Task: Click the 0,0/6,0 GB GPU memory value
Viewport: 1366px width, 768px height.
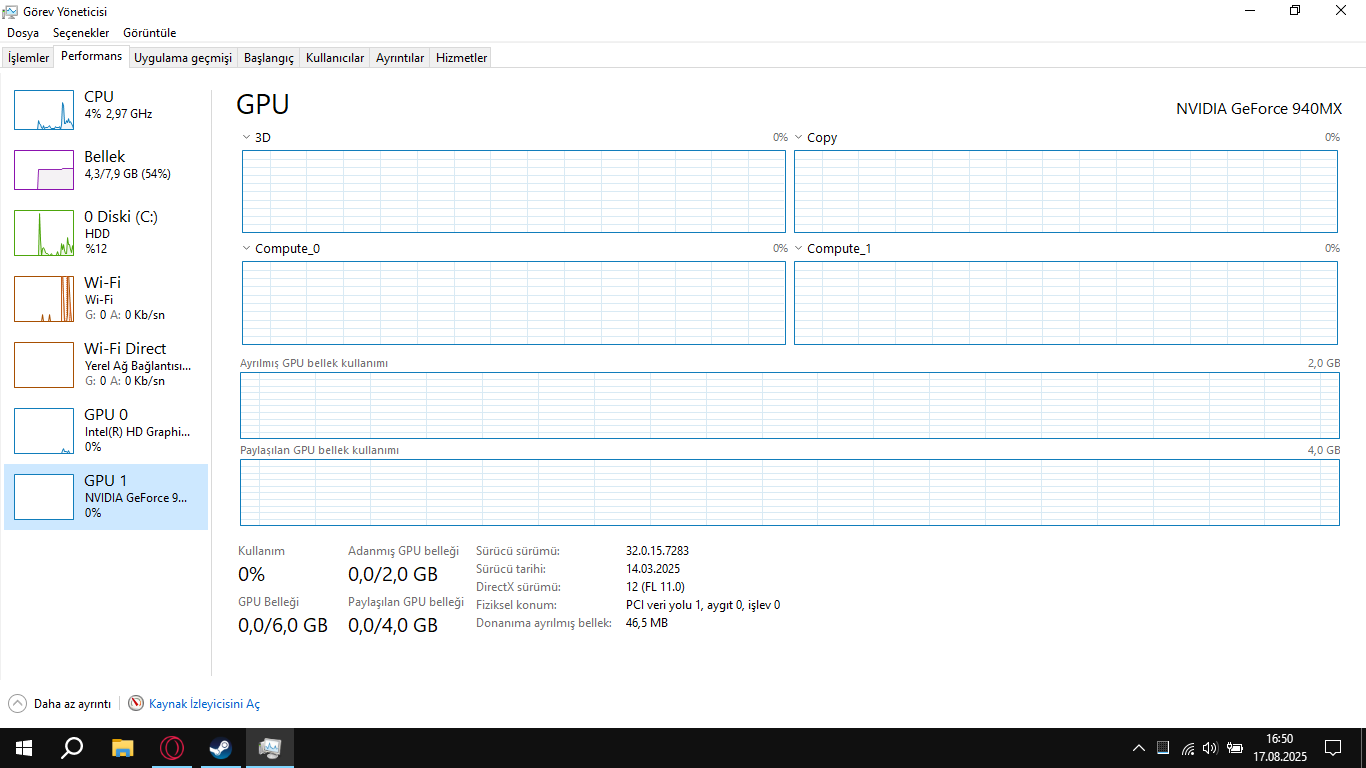Action: (x=283, y=626)
